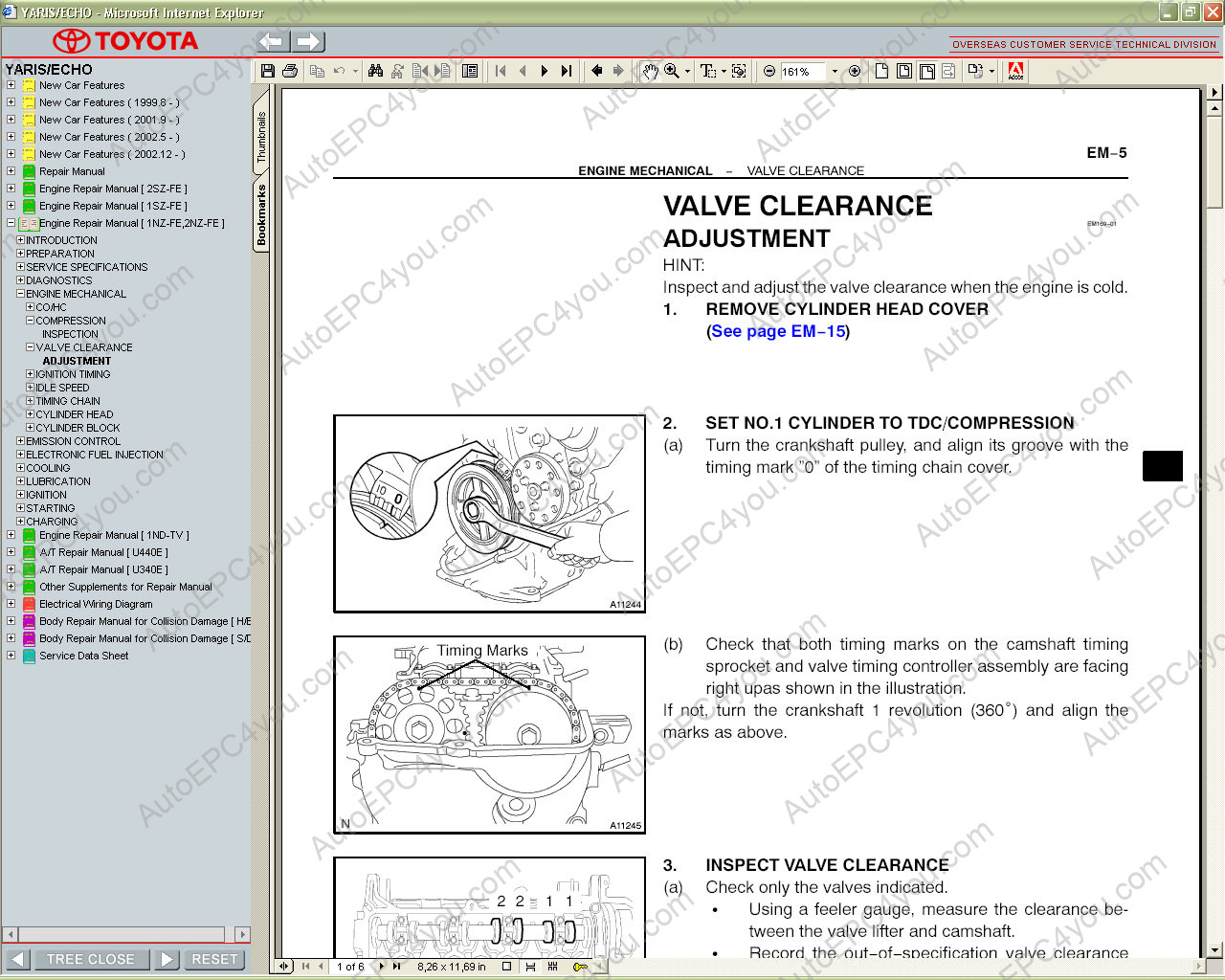
Task: Follow the See page EM-15 link
Action: pos(778,331)
